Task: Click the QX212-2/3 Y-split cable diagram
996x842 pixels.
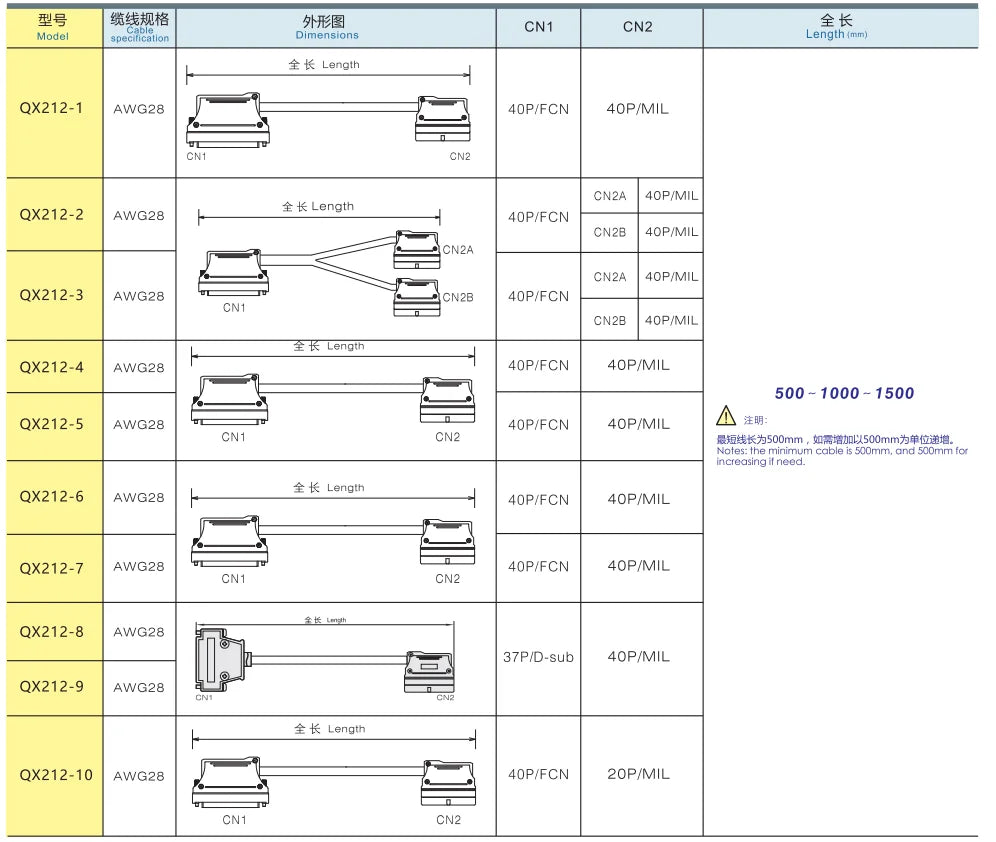Action: 335,258
